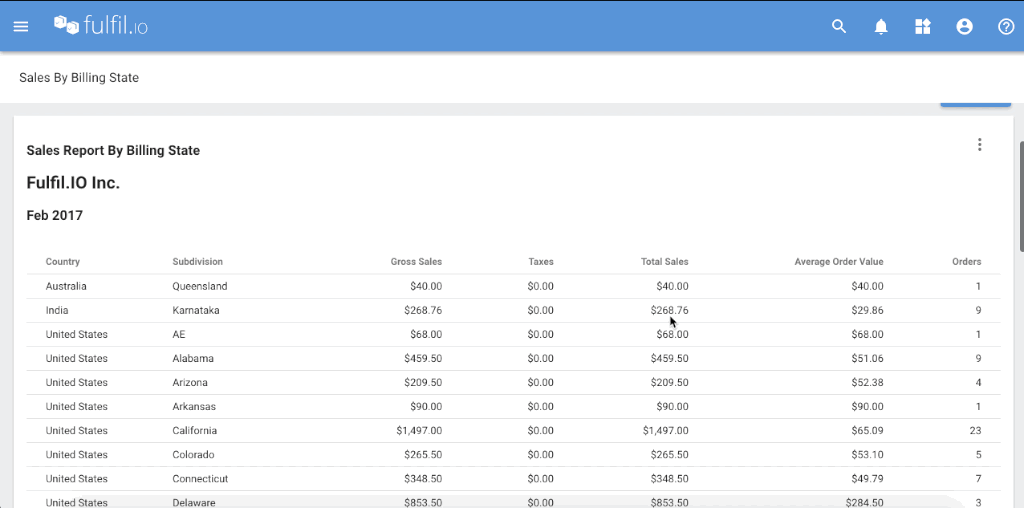1024x508 pixels.
Task: Select the Australia country cell
Action: click(x=66, y=286)
